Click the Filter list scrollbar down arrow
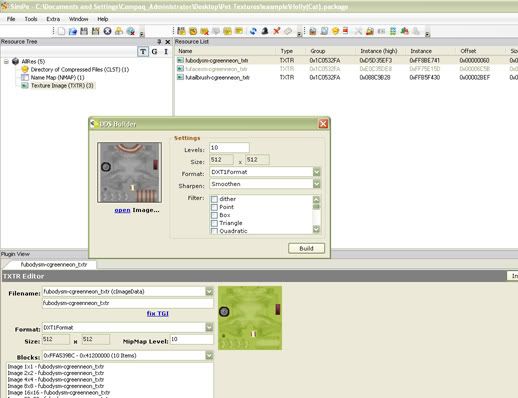Viewport: 518px width, 398px height. (x=316, y=229)
